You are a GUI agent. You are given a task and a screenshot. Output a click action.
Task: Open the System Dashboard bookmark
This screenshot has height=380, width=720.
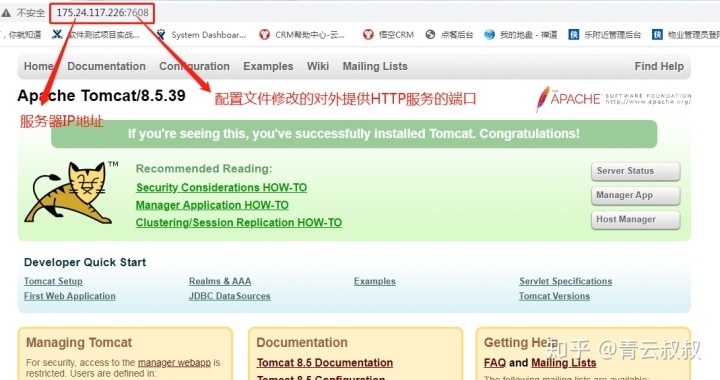click(201, 35)
